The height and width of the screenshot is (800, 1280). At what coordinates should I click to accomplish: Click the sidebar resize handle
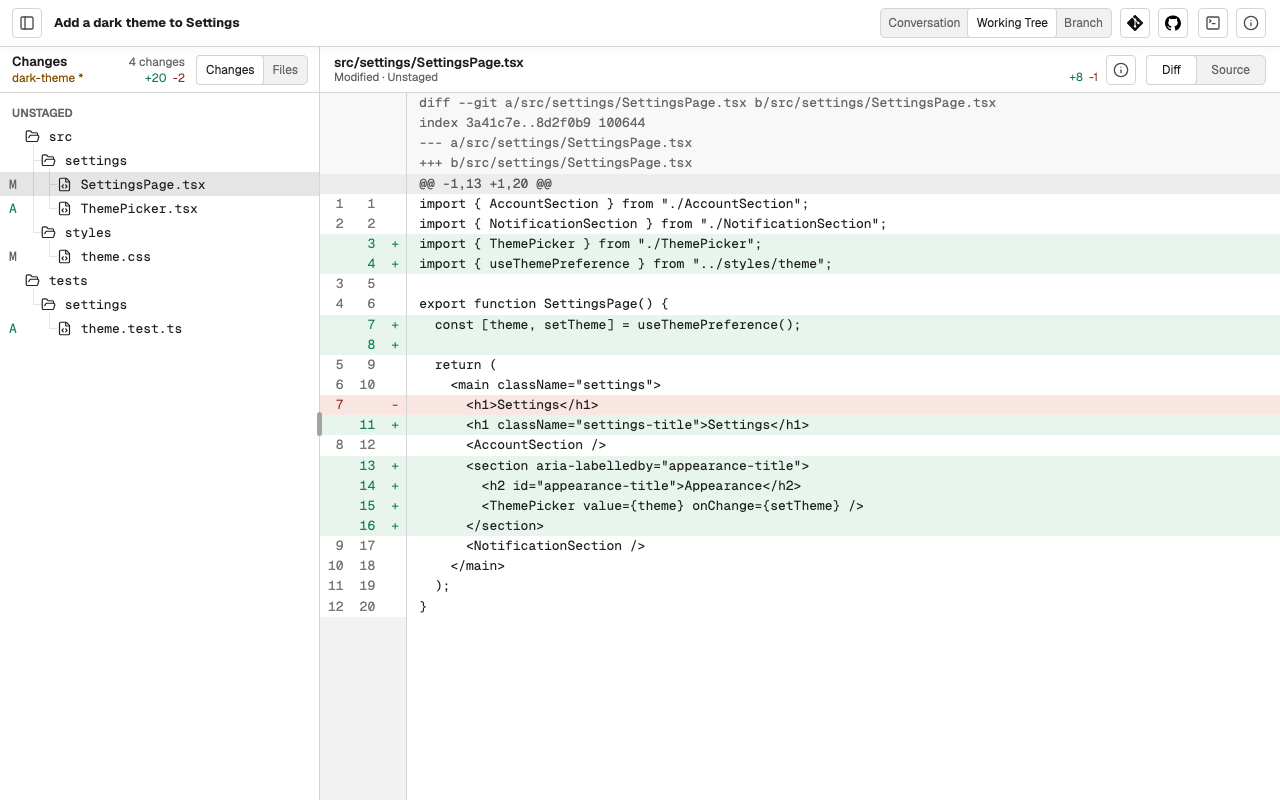pos(319,424)
